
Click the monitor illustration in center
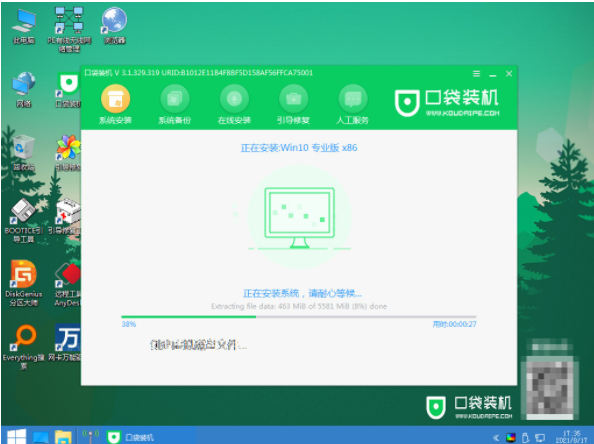point(299,218)
